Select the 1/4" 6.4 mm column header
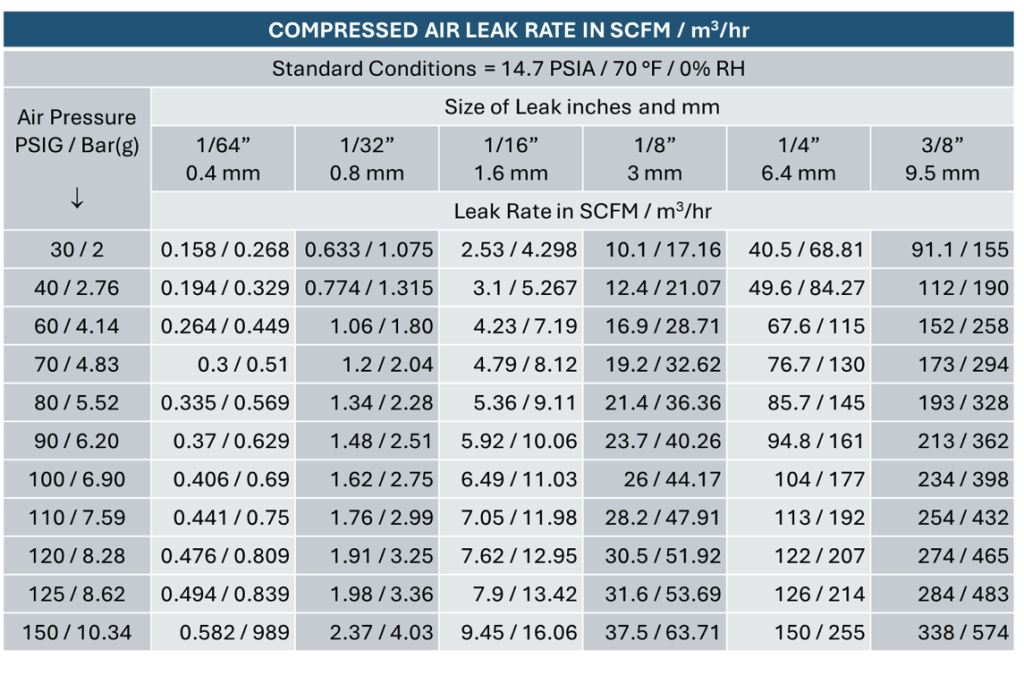Viewport: 1024px width, 675px height. (798, 159)
